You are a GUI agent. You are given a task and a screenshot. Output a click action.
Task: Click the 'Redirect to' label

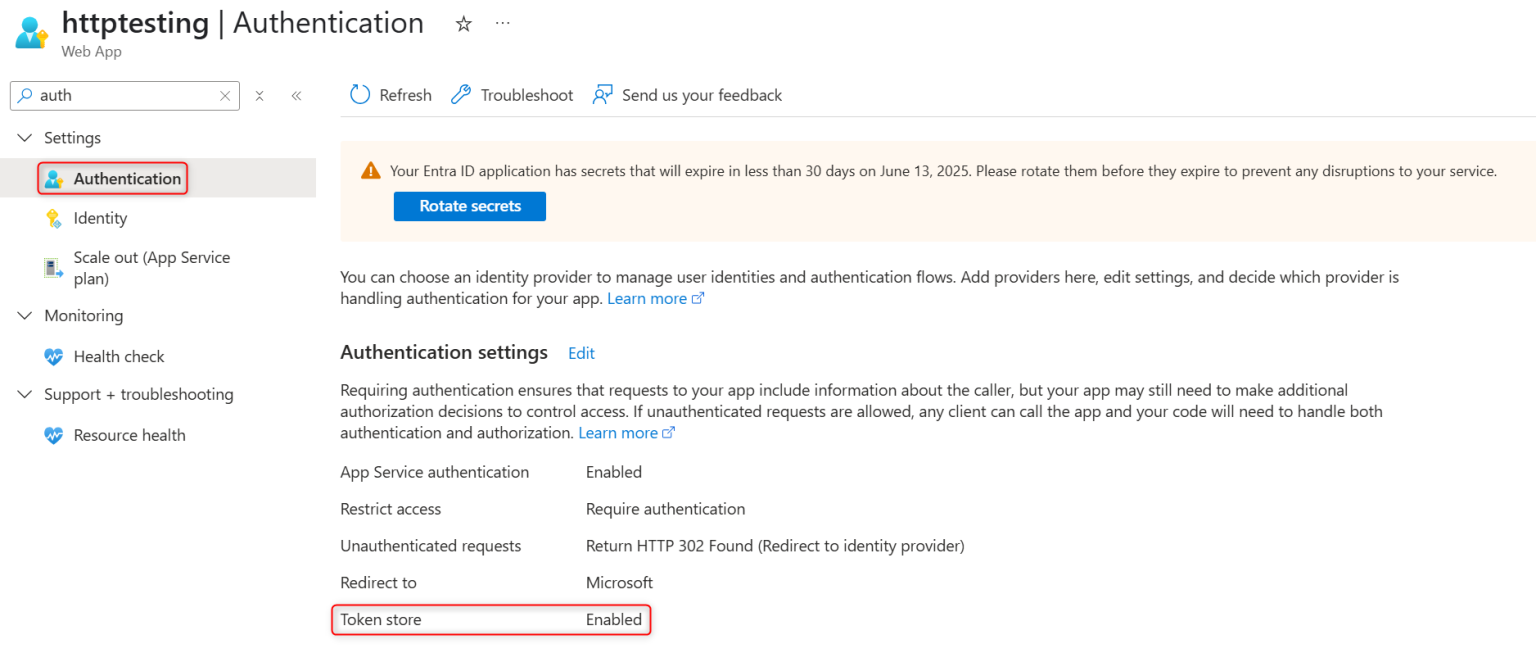tap(378, 582)
